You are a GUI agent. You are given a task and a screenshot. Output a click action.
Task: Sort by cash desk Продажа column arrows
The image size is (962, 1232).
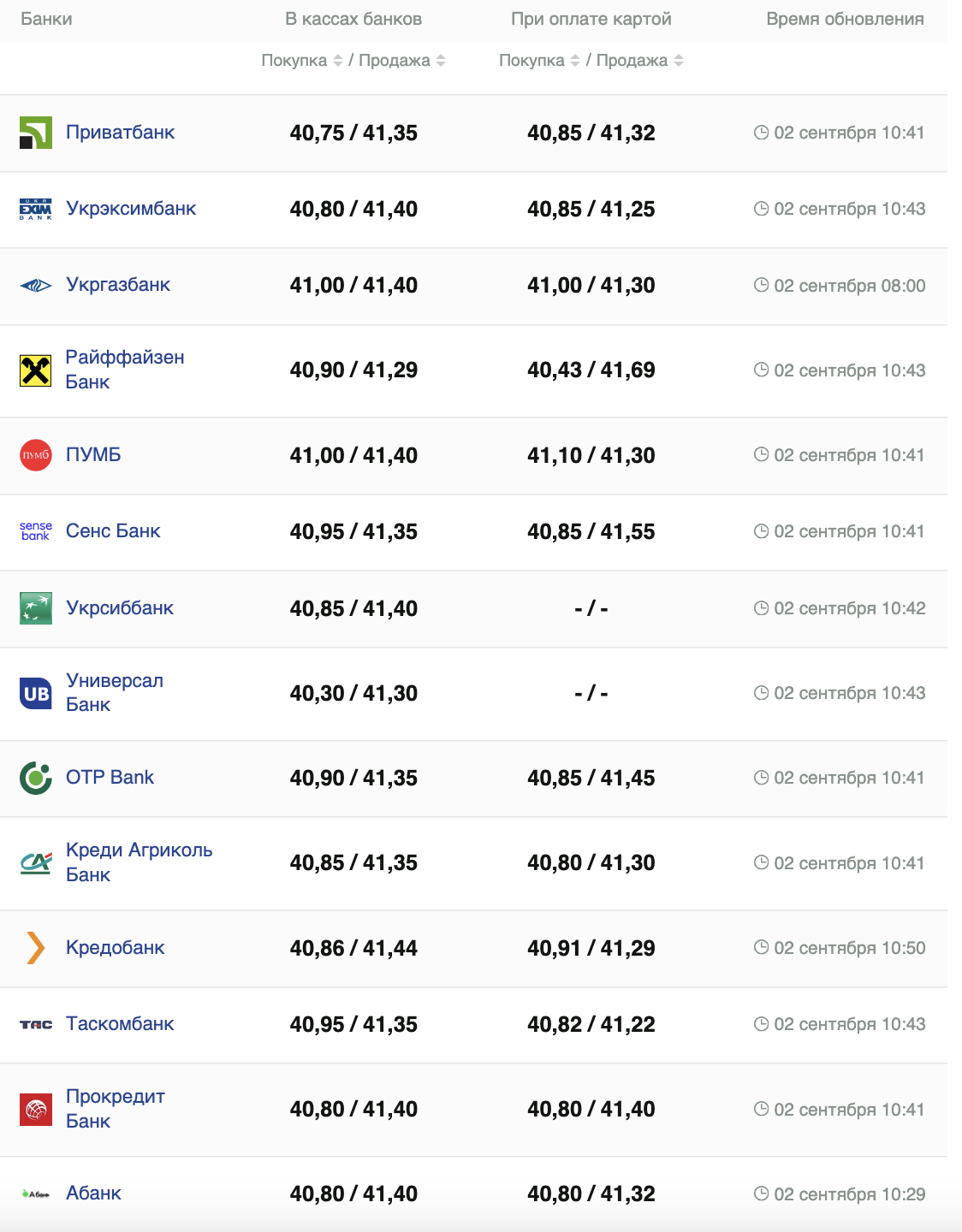(x=441, y=61)
